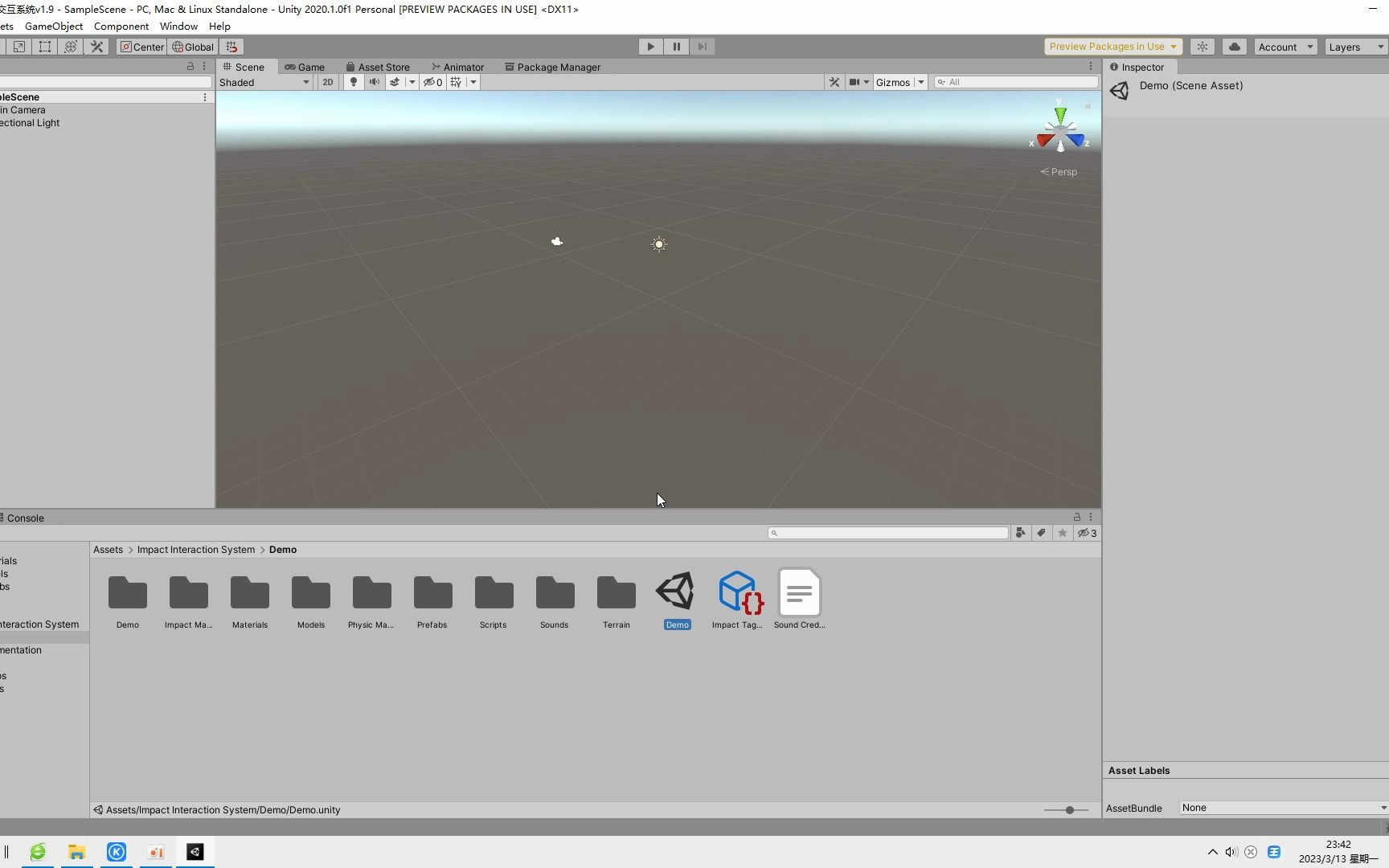Open the scene camera settings icon

[x=854, y=81]
